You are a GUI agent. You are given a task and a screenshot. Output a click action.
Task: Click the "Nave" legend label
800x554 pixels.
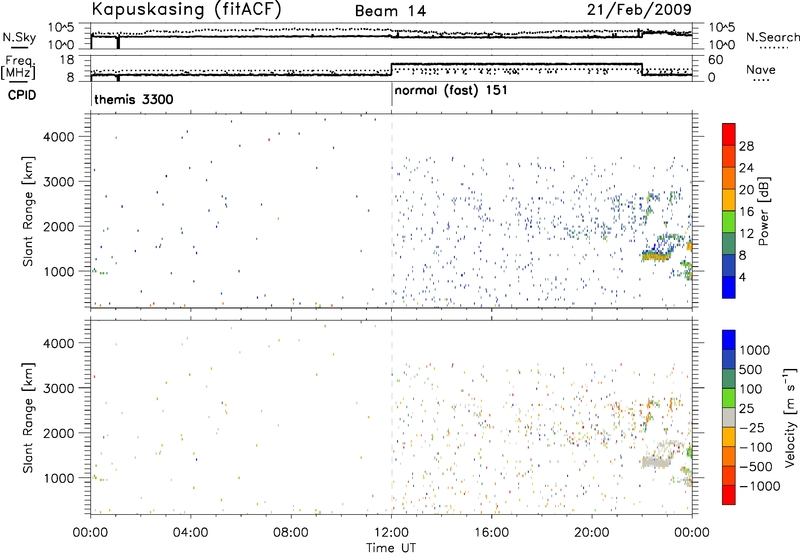coord(761,69)
